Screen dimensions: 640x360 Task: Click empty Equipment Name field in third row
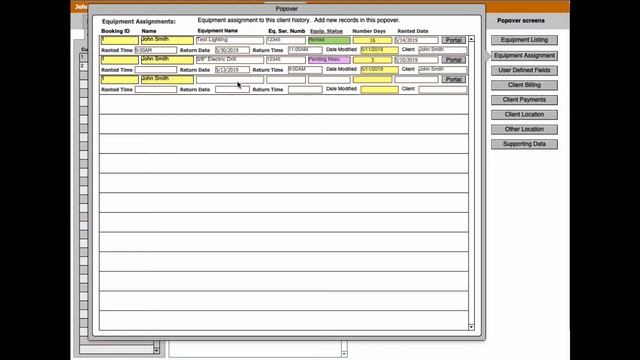230,80
